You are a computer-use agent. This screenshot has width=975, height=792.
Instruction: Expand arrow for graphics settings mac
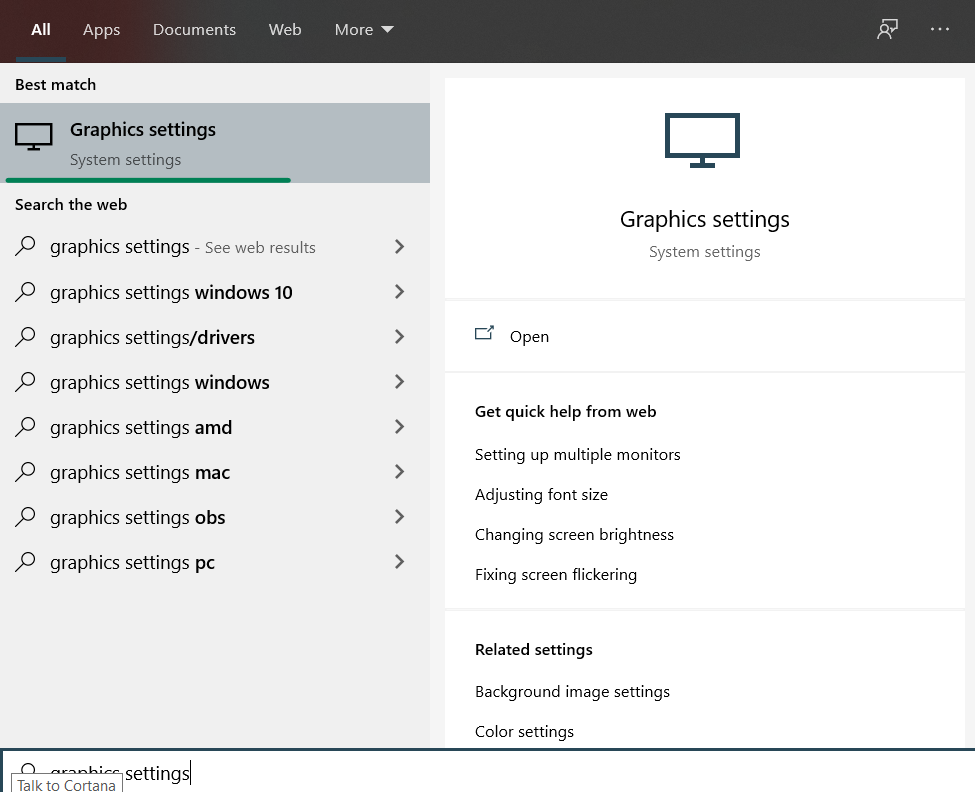coord(399,472)
